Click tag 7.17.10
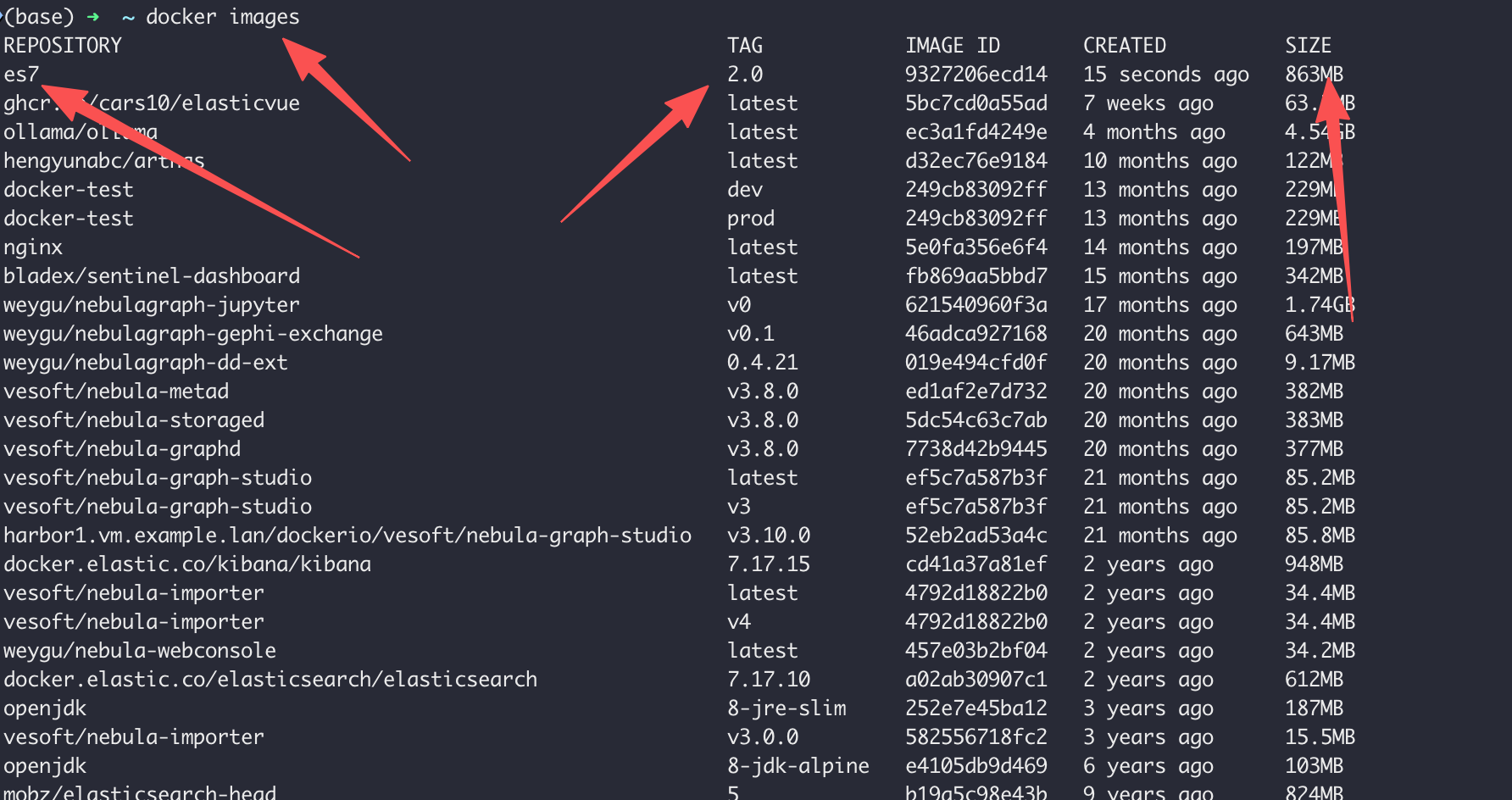Viewport: 1512px width, 800px height. click(769, 680)
